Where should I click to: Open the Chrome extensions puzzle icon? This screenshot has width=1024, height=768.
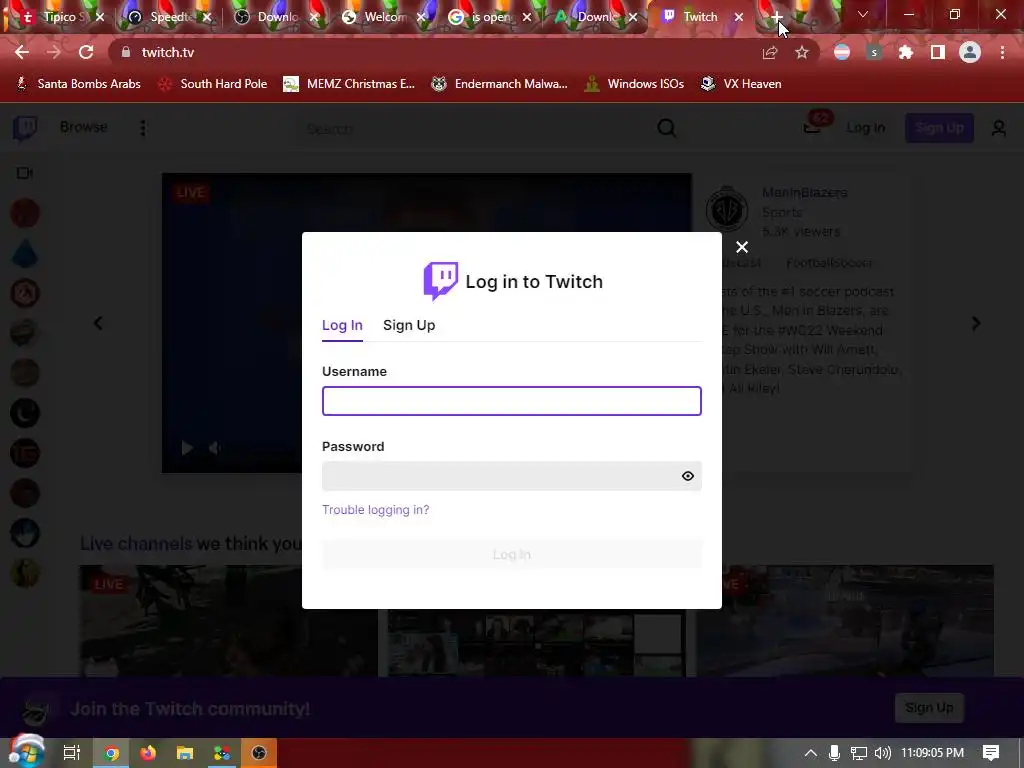click(x=906, y=52)
